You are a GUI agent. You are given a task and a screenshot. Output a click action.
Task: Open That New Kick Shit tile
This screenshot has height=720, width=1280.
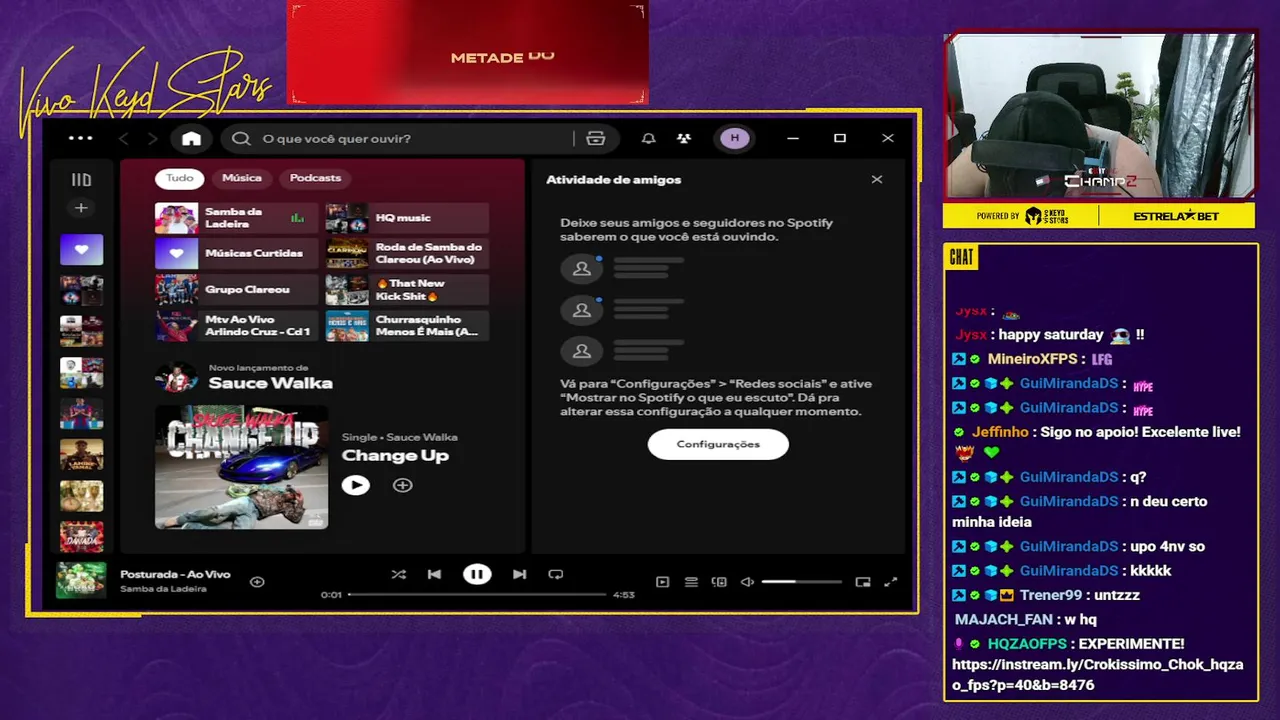[407, 290]
